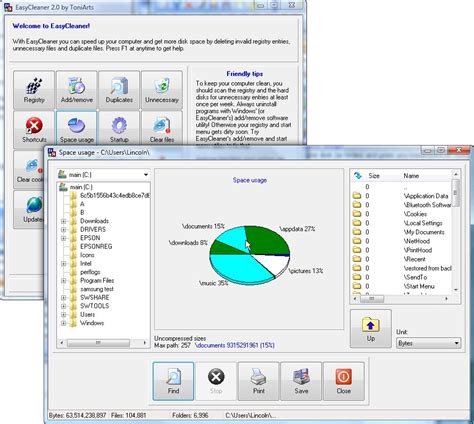Screen dimensions: 474x424
Task: Expand the Users folder node
Action: [x=63, y=315]
